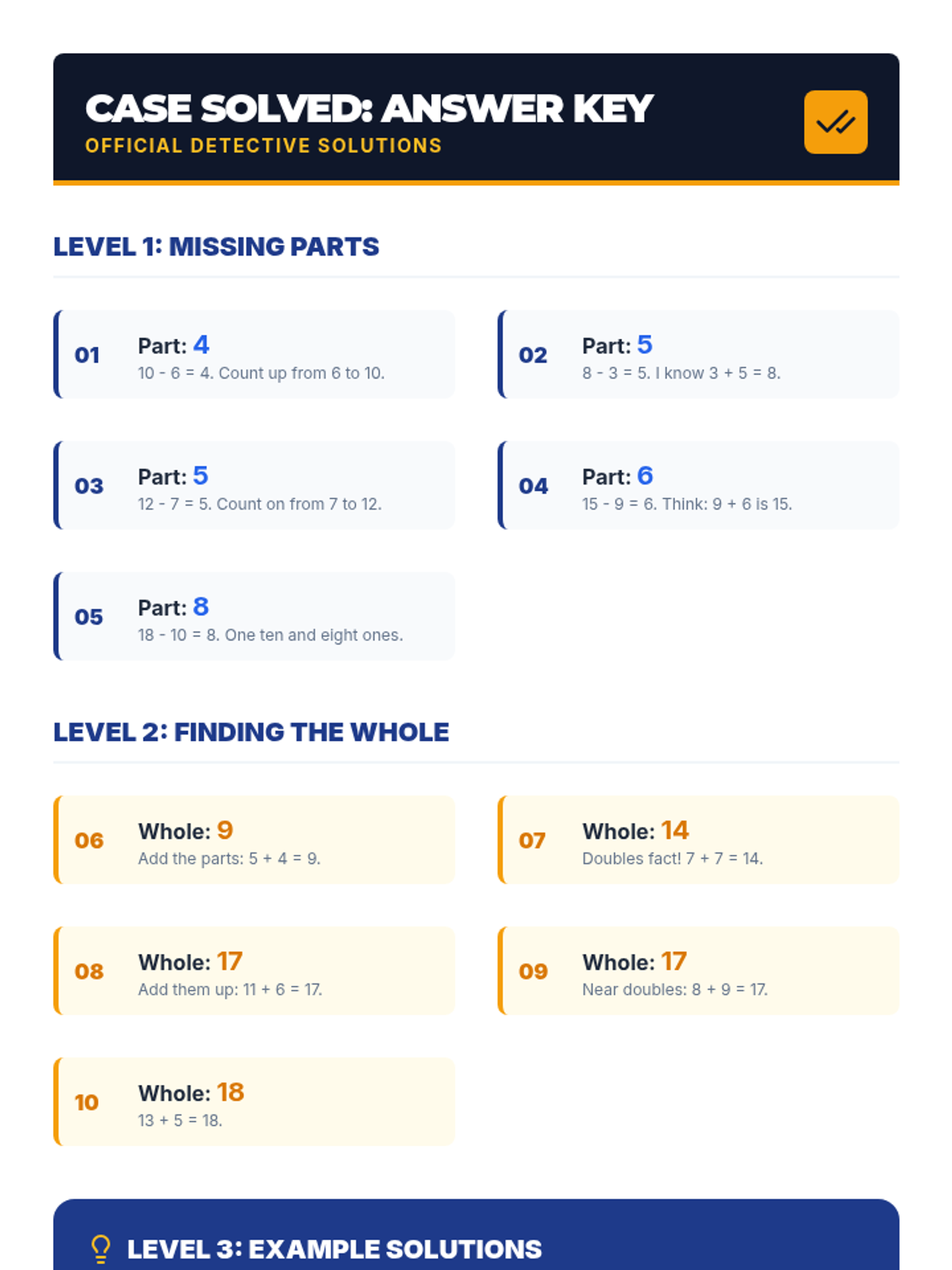
Task: Click the orange 06 card number
Action: point(89,841)
